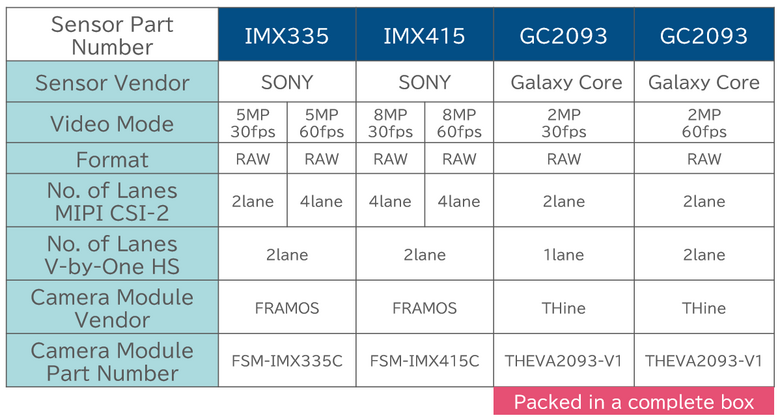Click the FSM-IMX335C part number cell
780x420 pixels.
coord(286,362)
